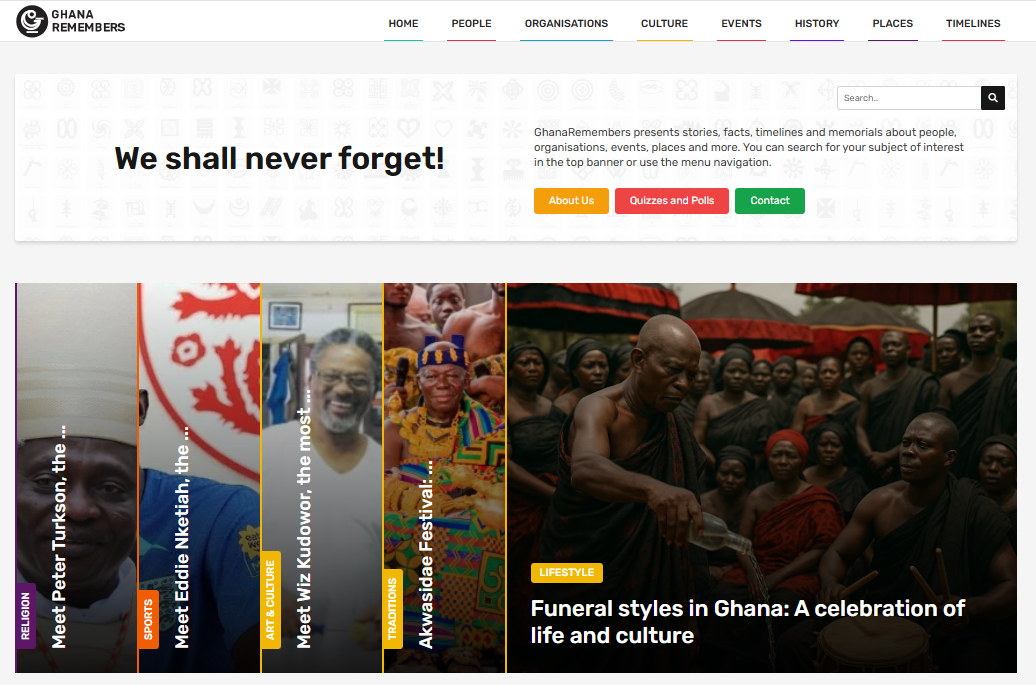This screenshot has height=685, width=1036.
Task: Click the Ghana Remembers logo icon
Action: tap(32, 21)
